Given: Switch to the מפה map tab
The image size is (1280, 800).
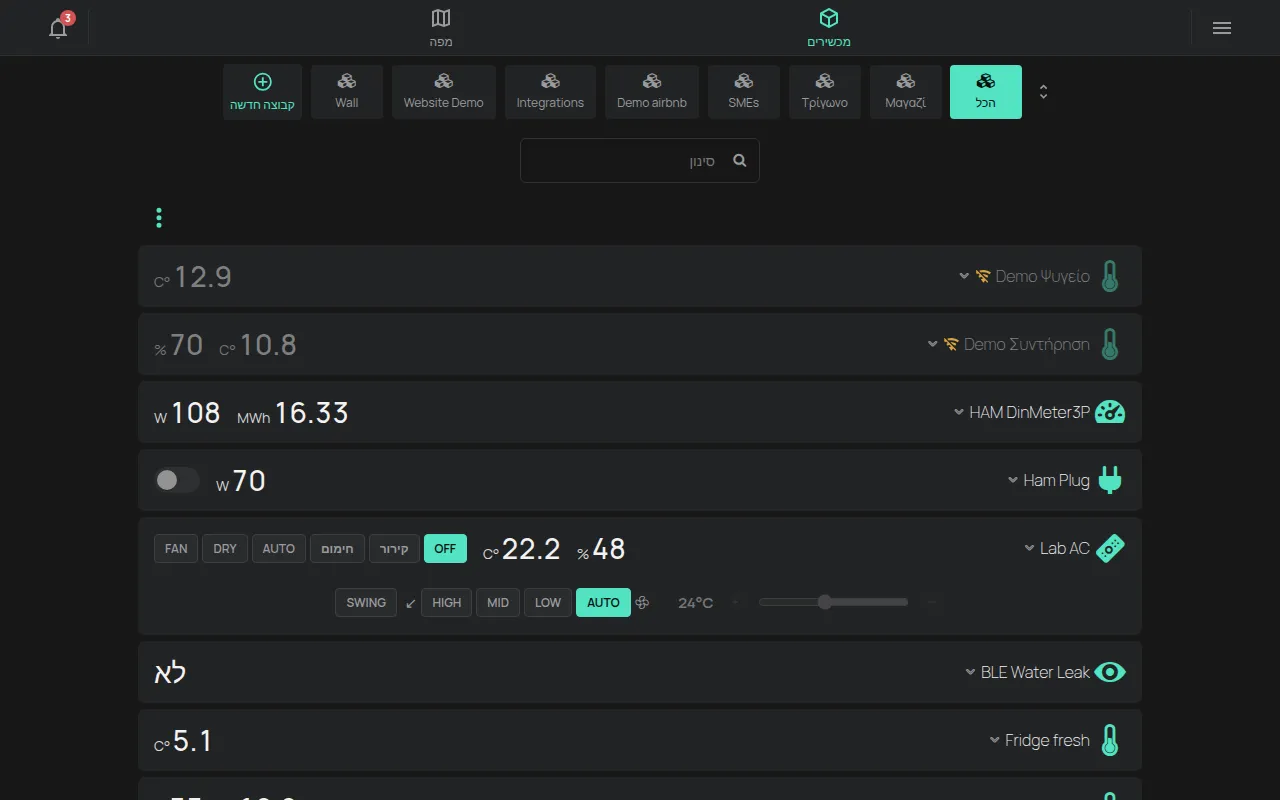Looking at the screenshot, I should coord(441,28).
